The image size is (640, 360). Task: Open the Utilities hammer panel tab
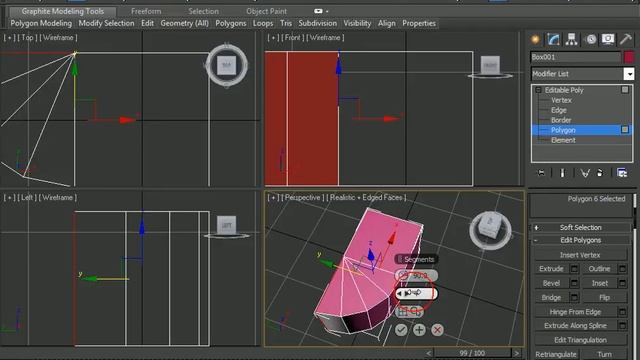pos(625,39)
